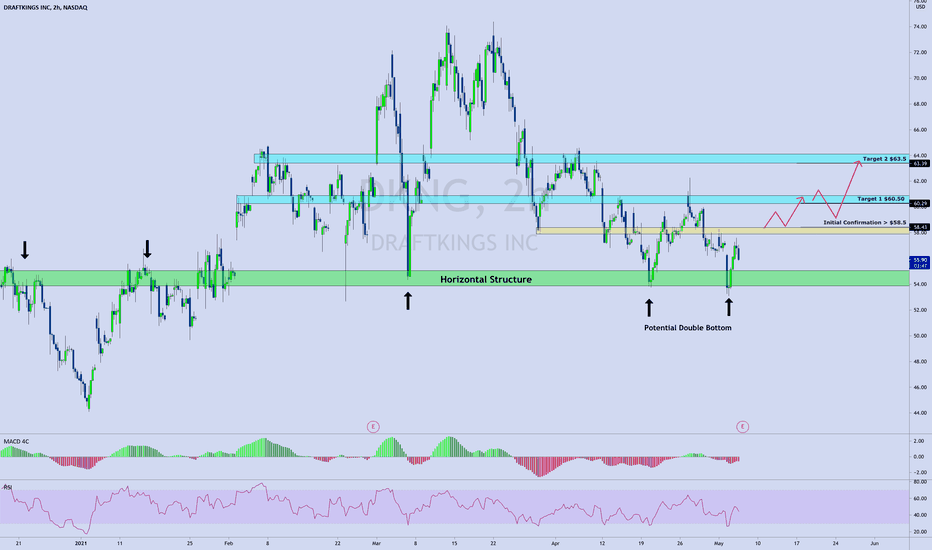The width and height of the screenshot is (932, 550).
Task: Click the DRAFTKINGS INC, 2h, NASDAQ title
Action: point(45,7)
